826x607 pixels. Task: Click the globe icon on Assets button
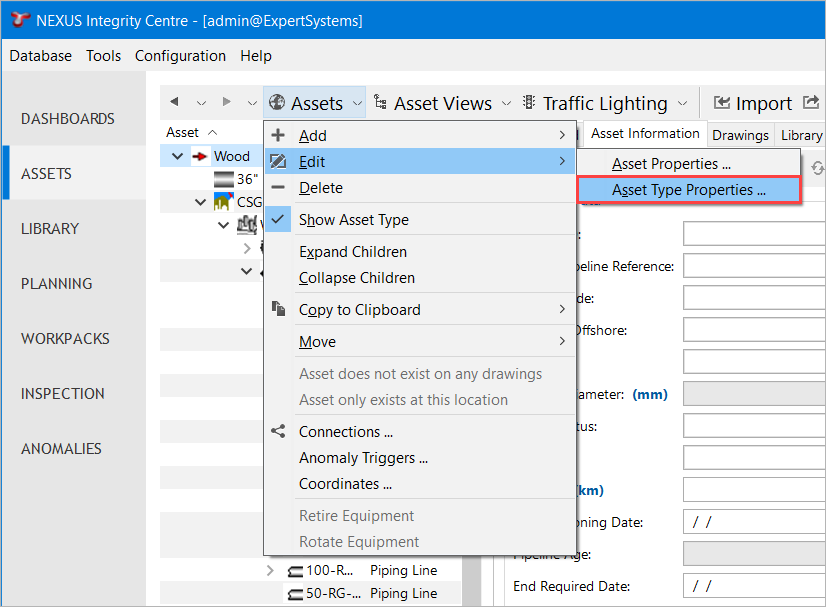277,103
